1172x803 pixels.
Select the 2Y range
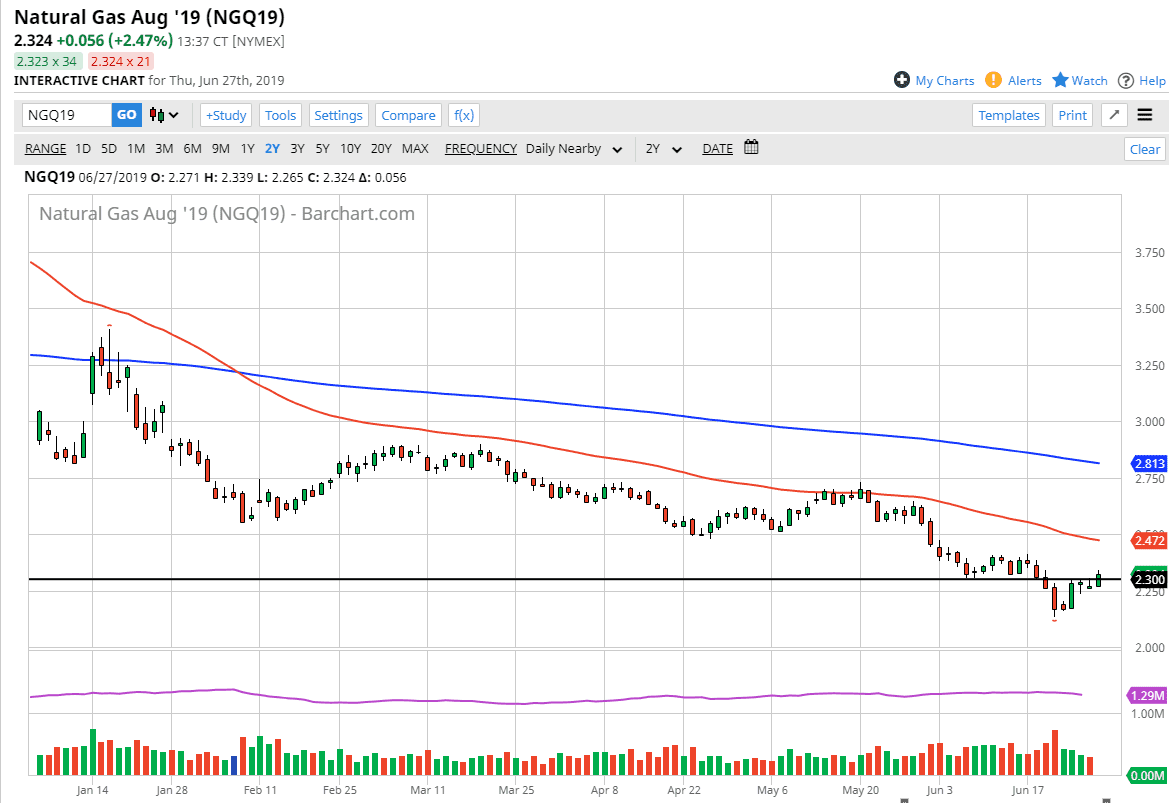pos(272,149)
